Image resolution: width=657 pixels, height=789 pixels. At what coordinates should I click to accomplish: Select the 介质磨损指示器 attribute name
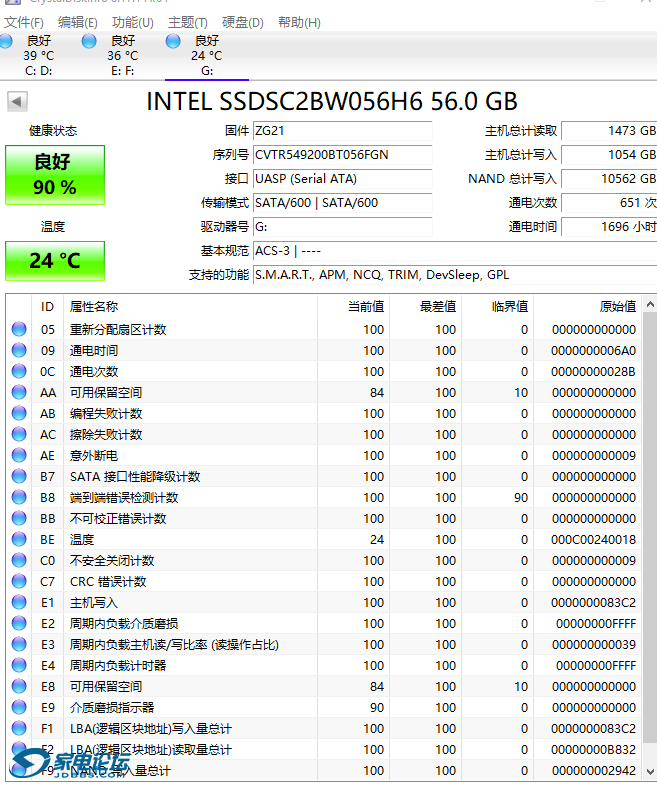point(112,707)
